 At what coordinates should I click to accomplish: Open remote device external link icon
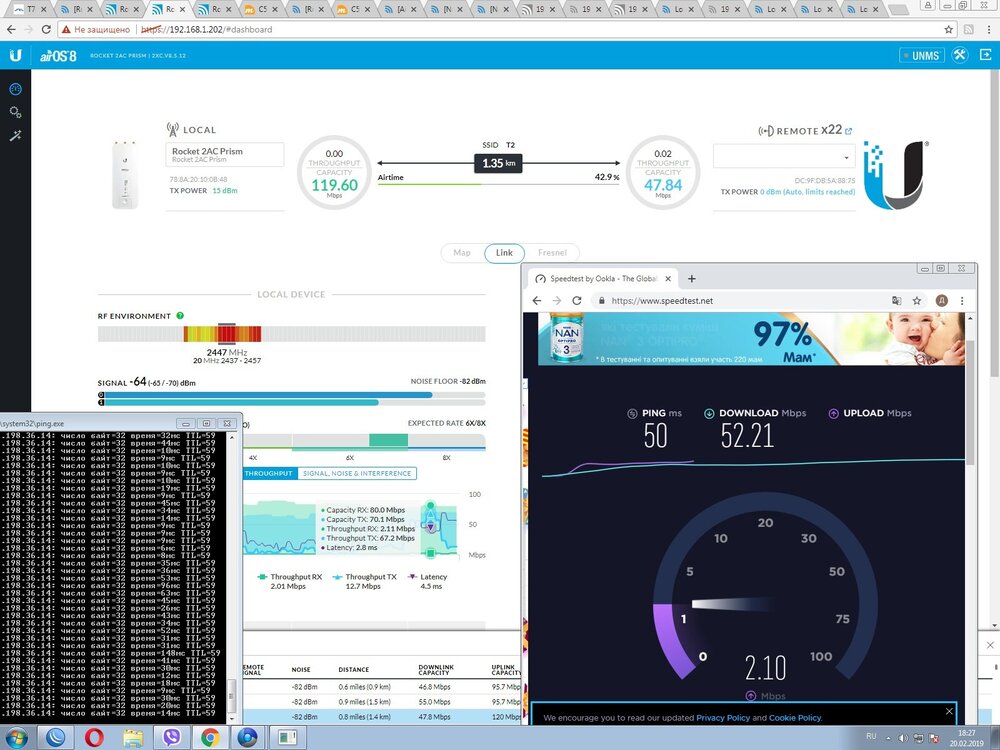[849, 130]
